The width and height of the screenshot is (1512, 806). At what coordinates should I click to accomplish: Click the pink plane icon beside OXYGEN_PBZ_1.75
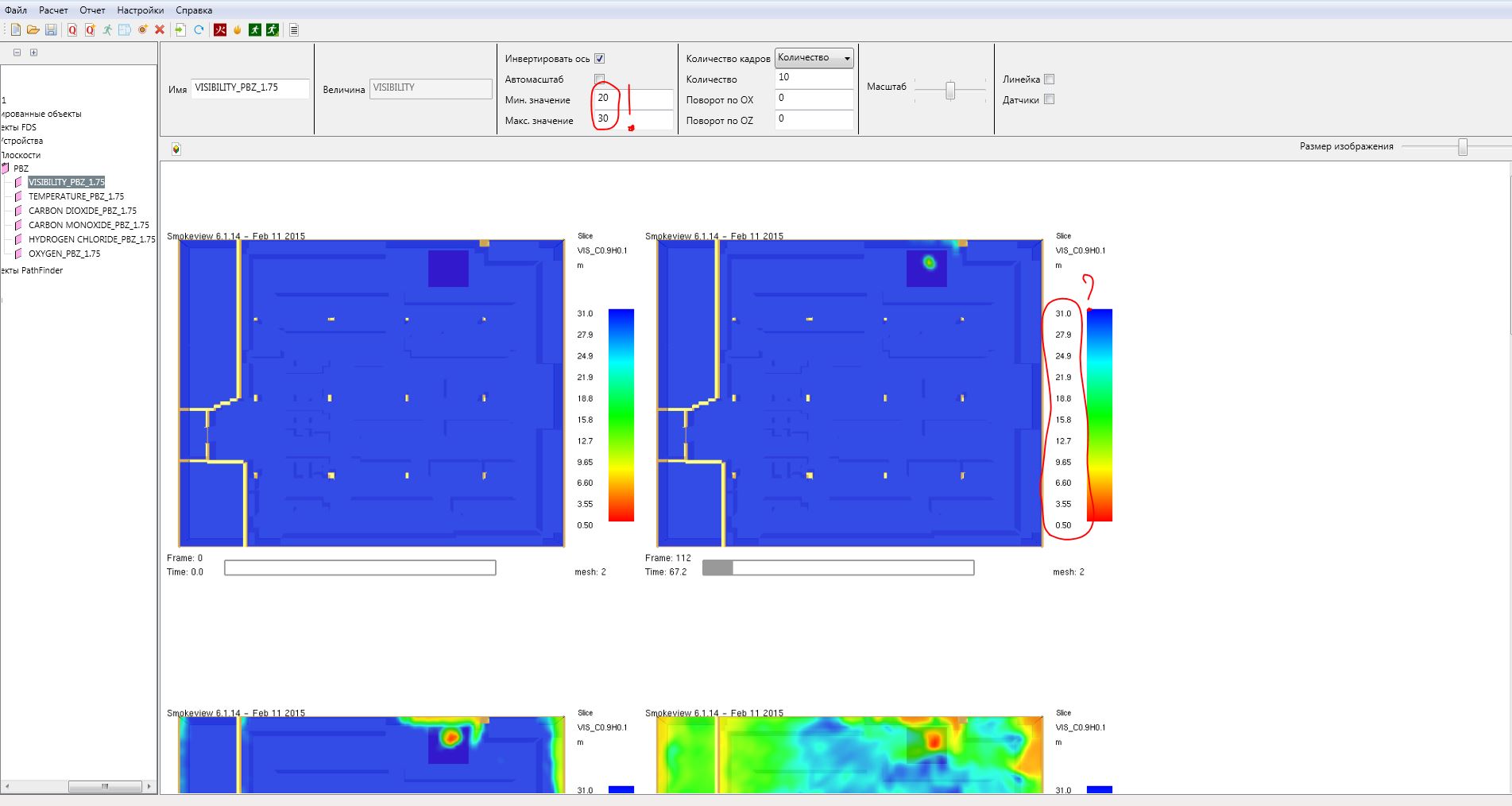(x=19, y=254)
